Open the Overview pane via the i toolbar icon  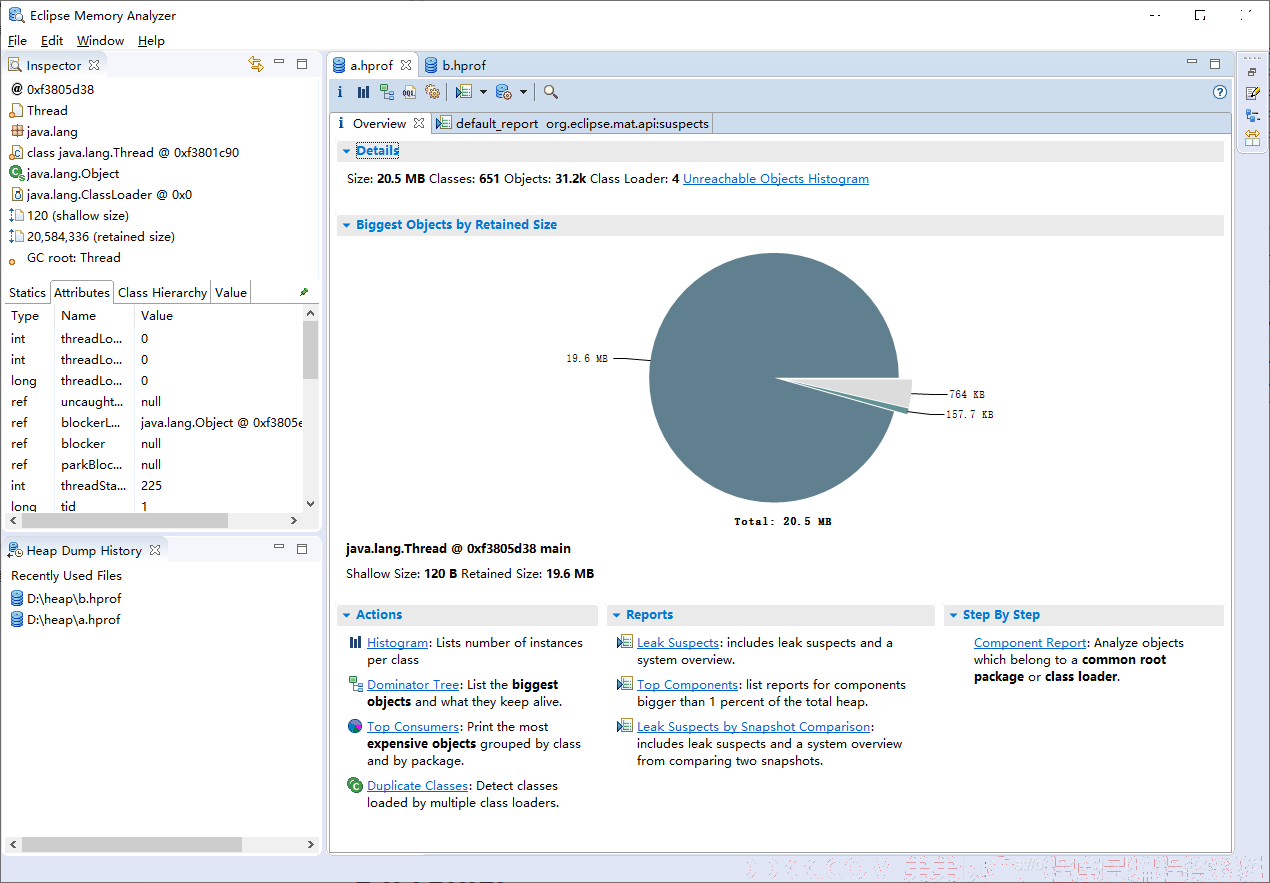tap(340, 92)
